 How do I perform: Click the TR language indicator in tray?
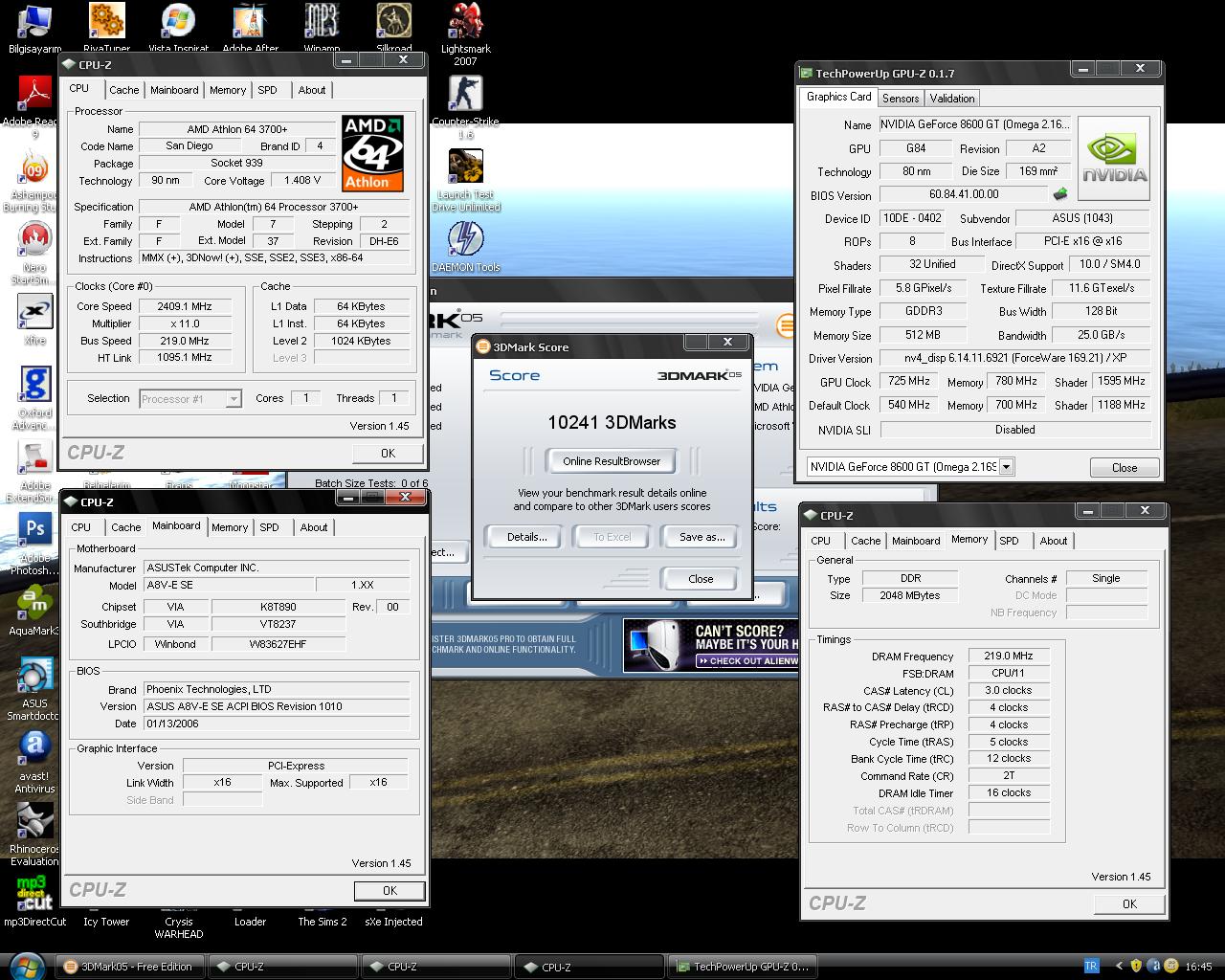point(1092,967)
